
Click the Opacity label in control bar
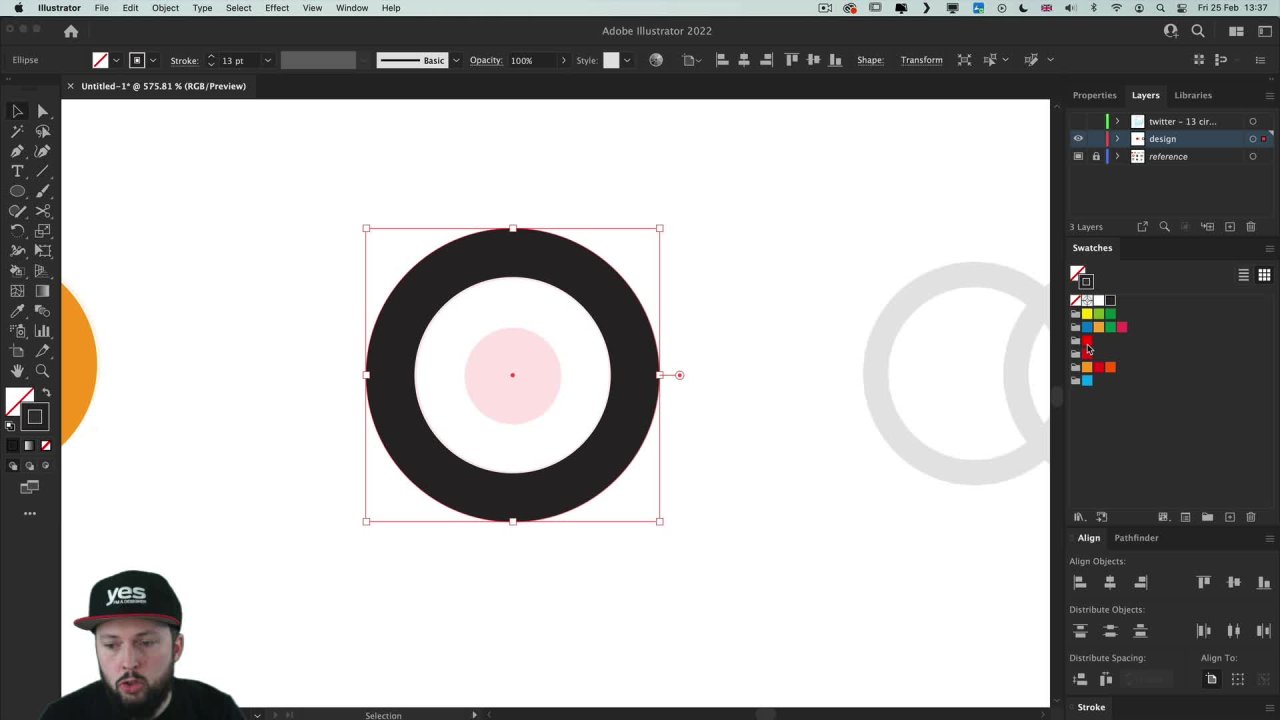[x=486, y=60]
